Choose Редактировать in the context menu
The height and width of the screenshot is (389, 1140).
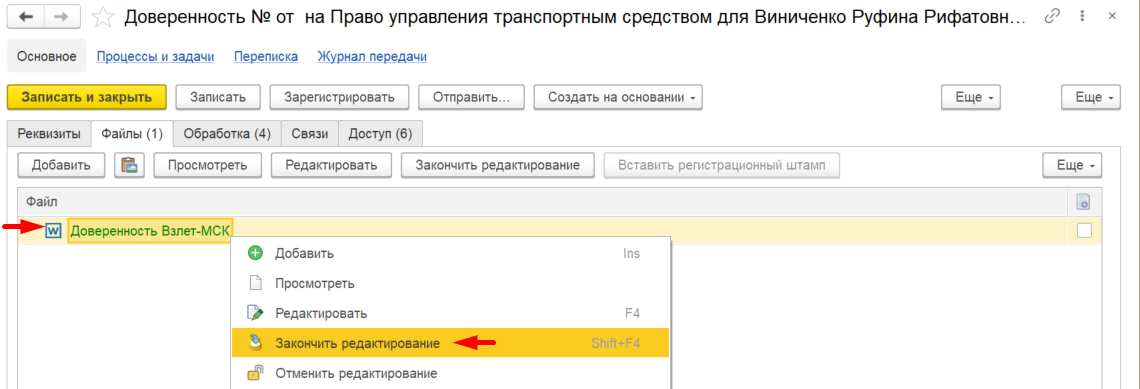coord(451,313)
